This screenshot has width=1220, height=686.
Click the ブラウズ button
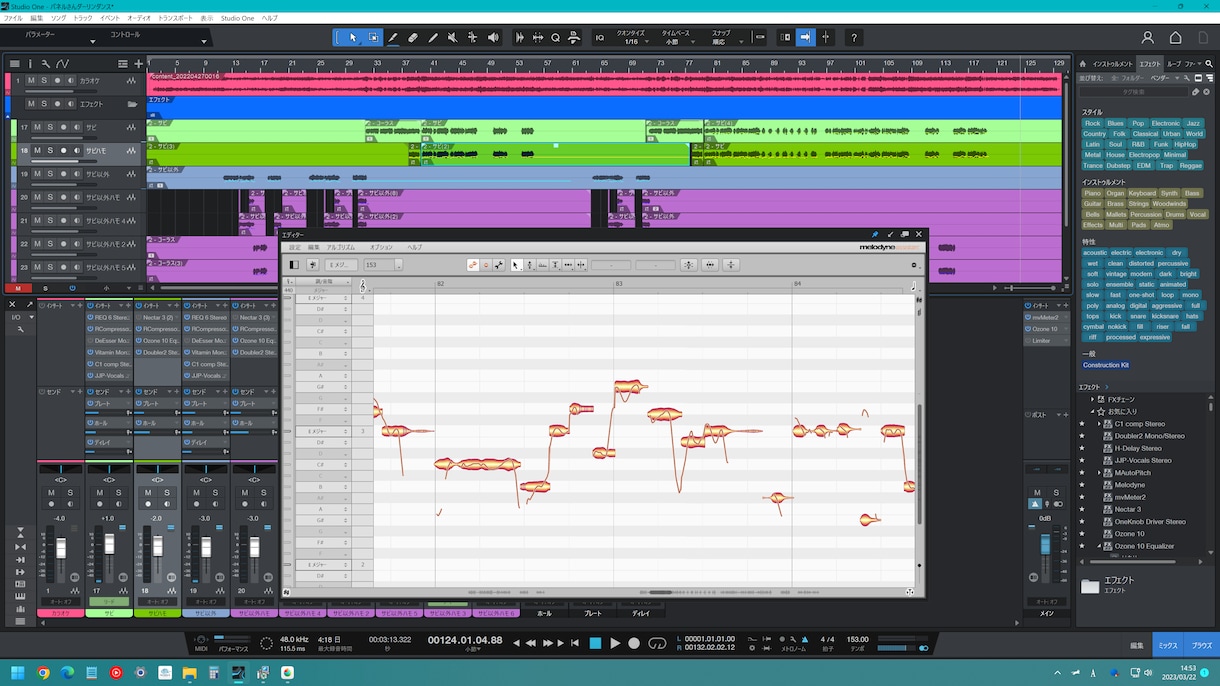point(1201,646)
